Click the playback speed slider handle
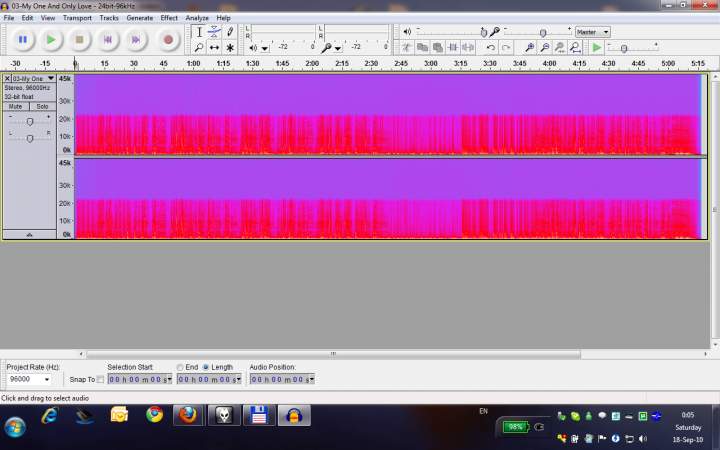This screenshot has height=450, width=720. (x=624, y=48)
